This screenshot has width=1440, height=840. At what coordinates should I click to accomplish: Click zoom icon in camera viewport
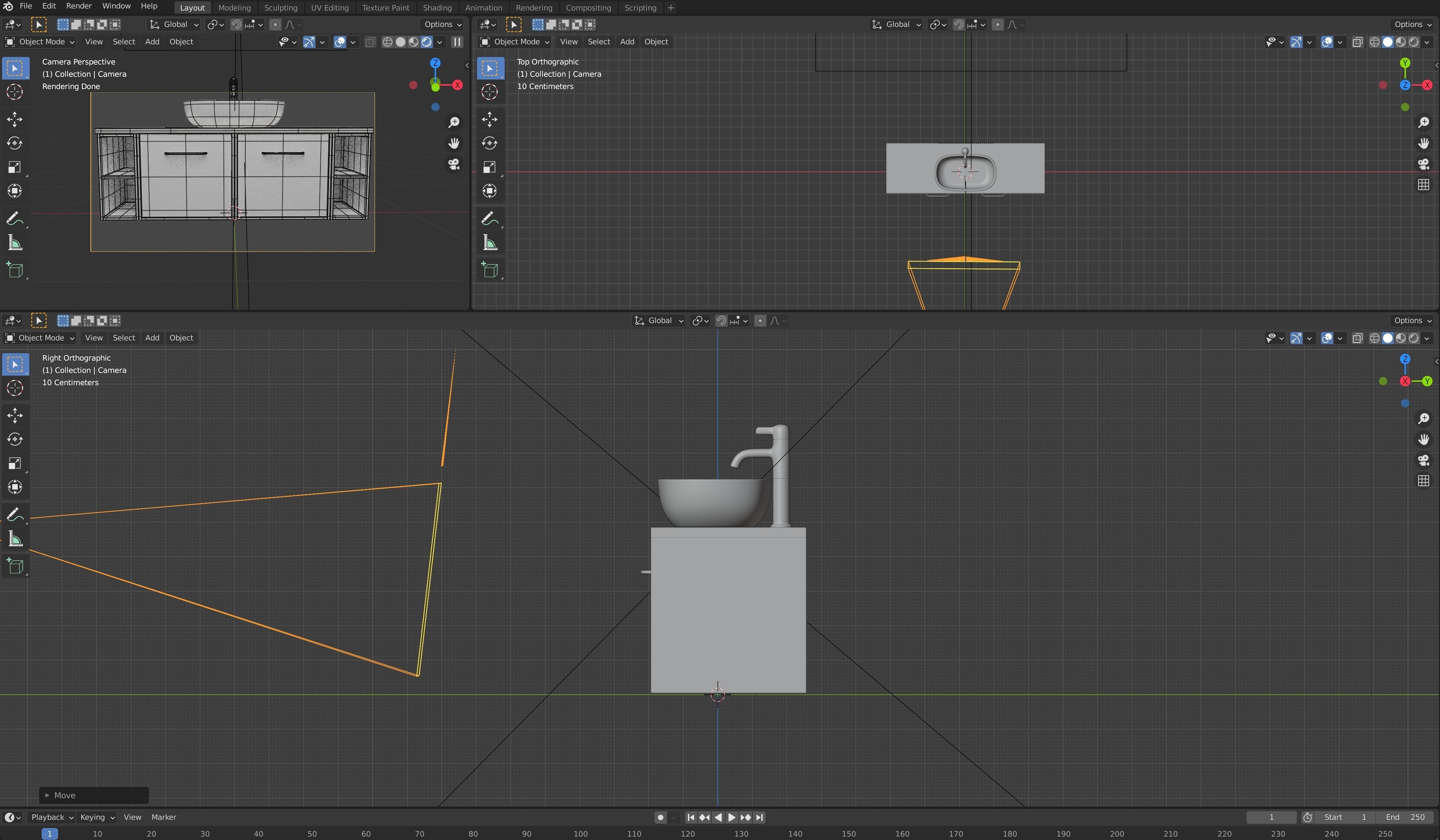coord(454,122)
